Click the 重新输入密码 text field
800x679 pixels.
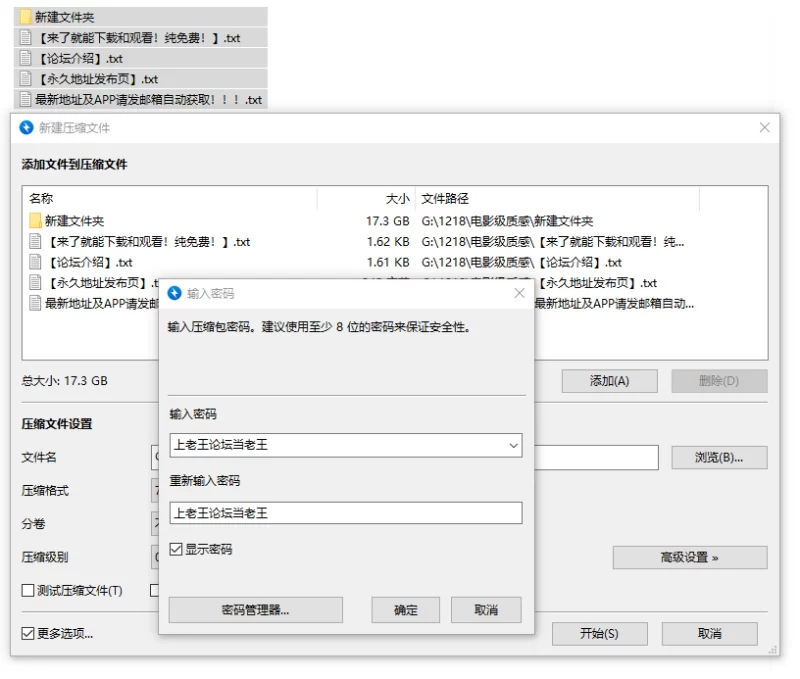coord(346,513)
